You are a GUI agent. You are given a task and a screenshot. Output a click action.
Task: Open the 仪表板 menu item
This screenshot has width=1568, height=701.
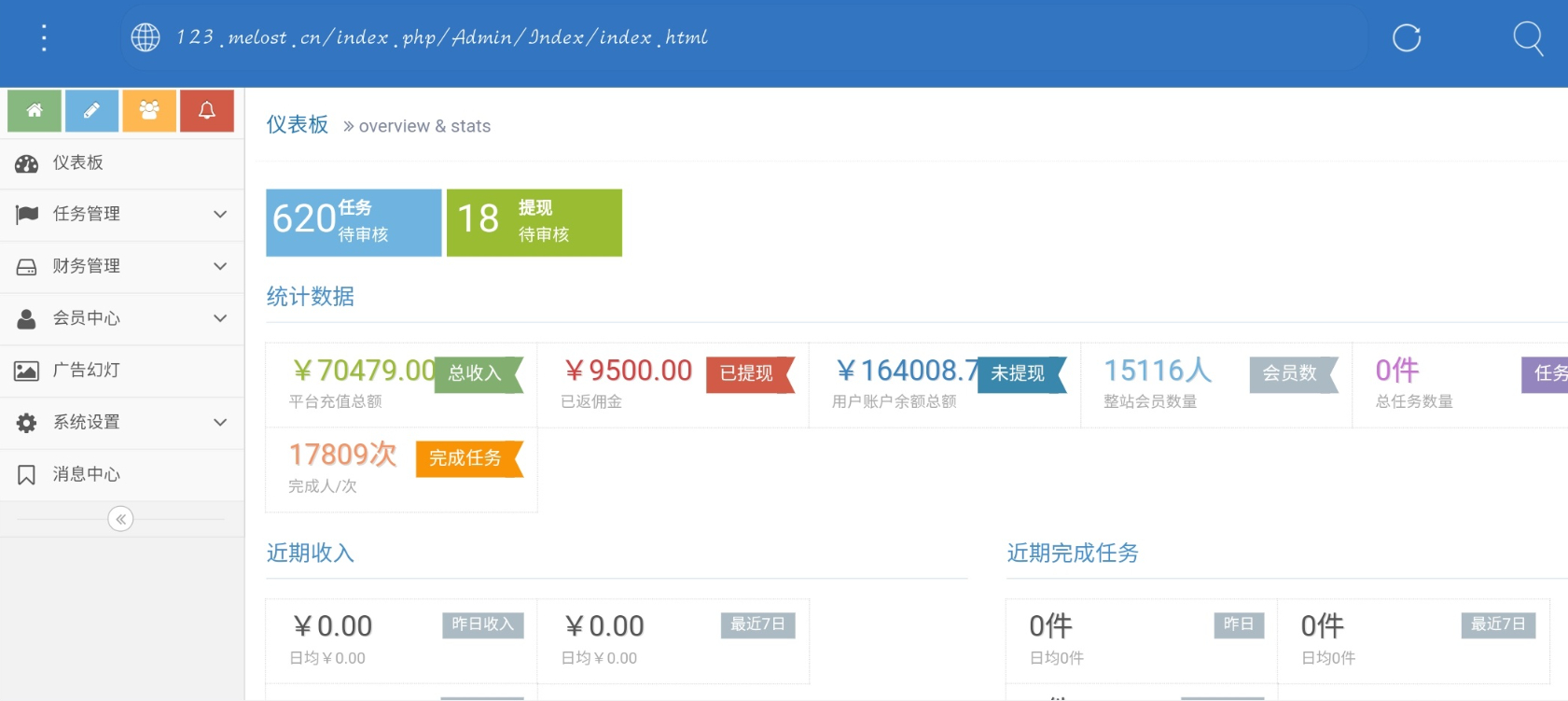click(x=122, y=163)
